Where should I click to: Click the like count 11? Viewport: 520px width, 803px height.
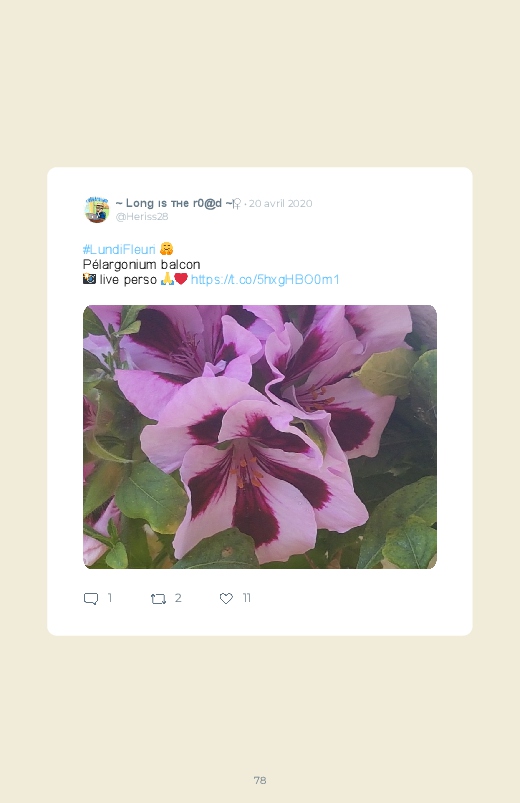pos(246,598)
